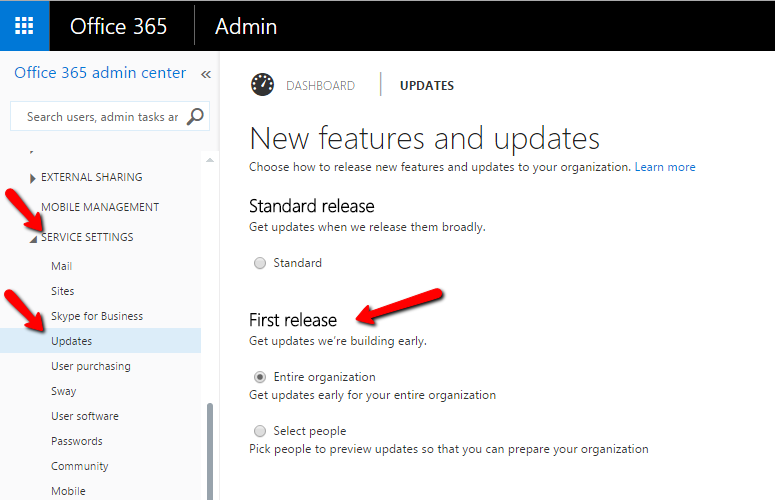Click the navigation scroll up arrow
The image size is (775, 500).
pyautogui.click(x=210, y=160)
